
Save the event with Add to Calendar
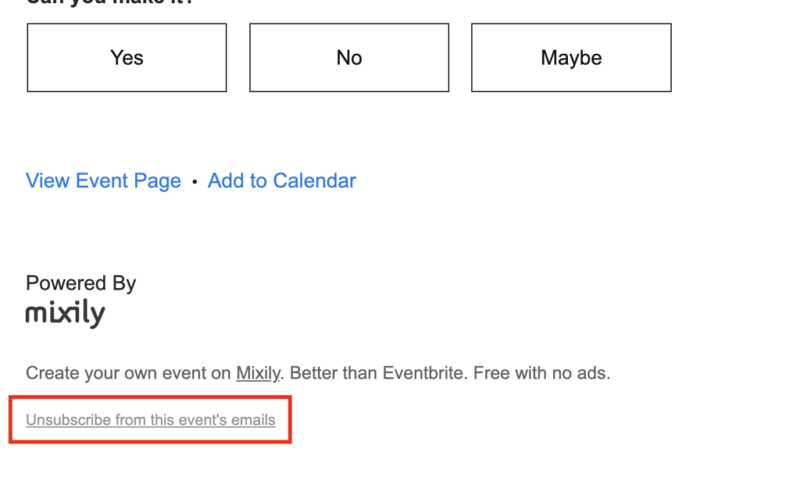click(282, 181)
